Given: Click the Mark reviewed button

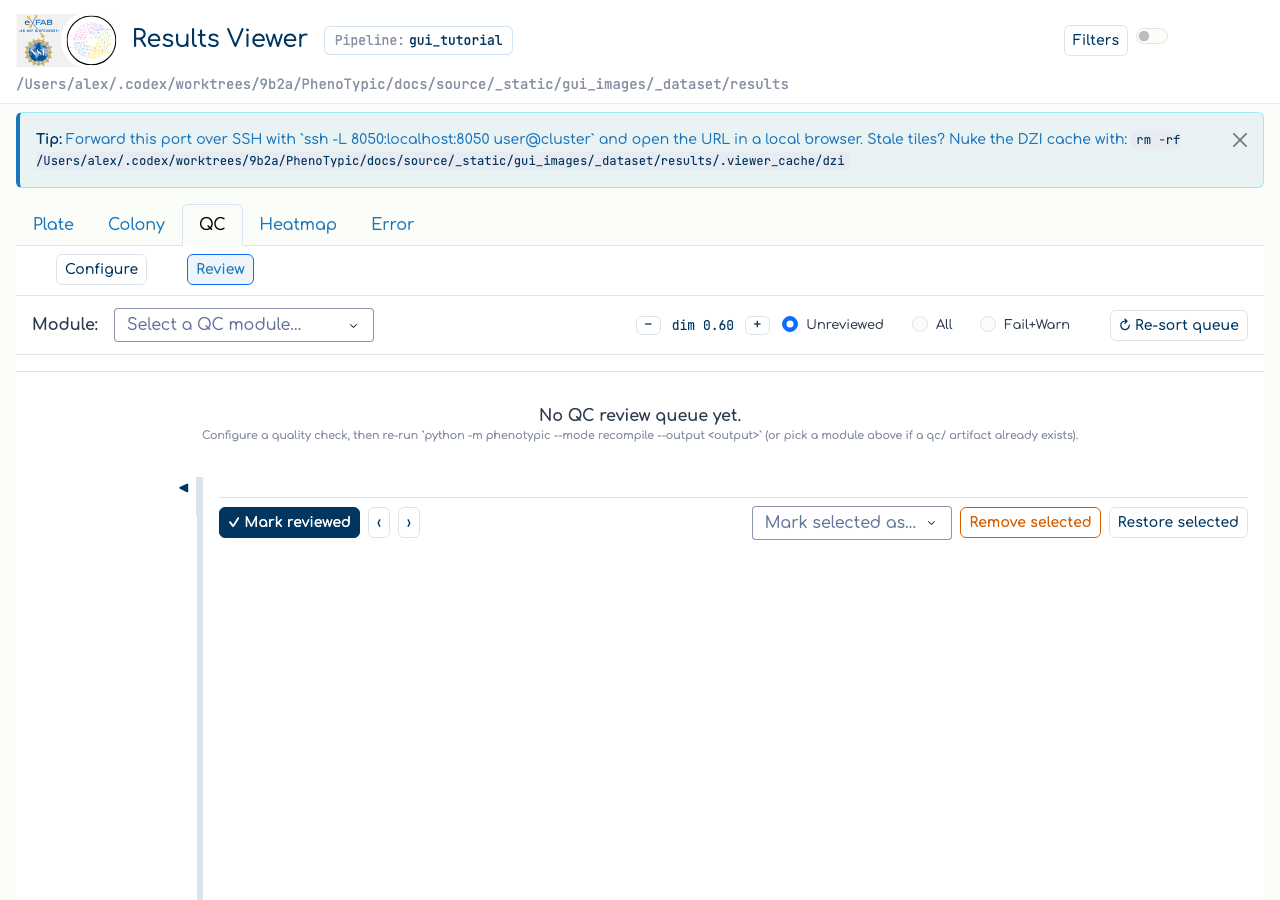Looking at the screenshot, I should 289,522.
